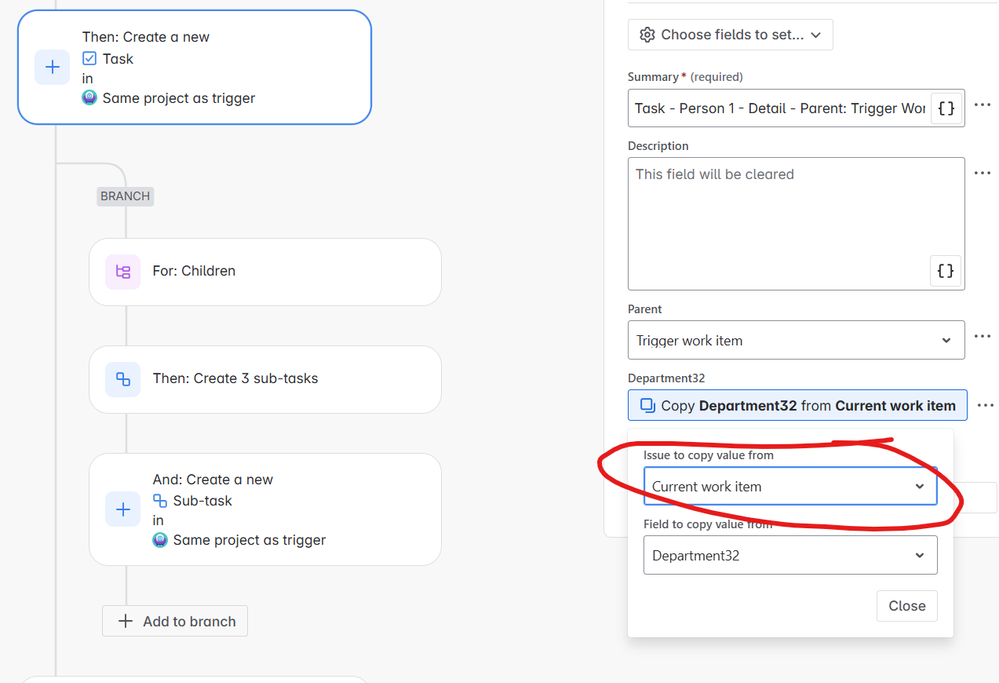Open smart values with the {} icon in Summary

click(945, 108)
